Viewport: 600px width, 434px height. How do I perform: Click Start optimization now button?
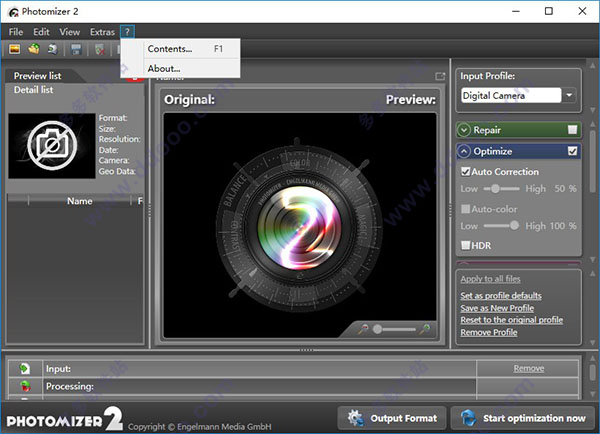[x=523, y=418]
